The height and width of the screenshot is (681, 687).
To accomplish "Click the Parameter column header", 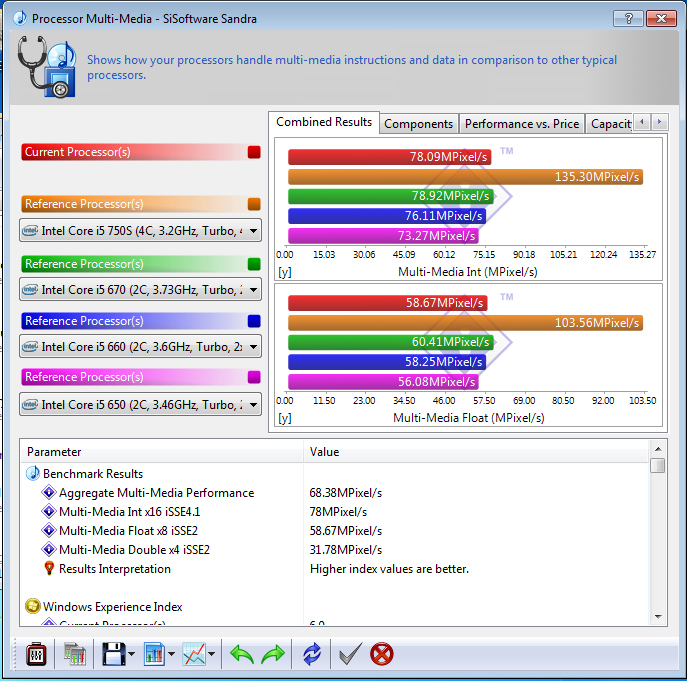I will (162, 452).
